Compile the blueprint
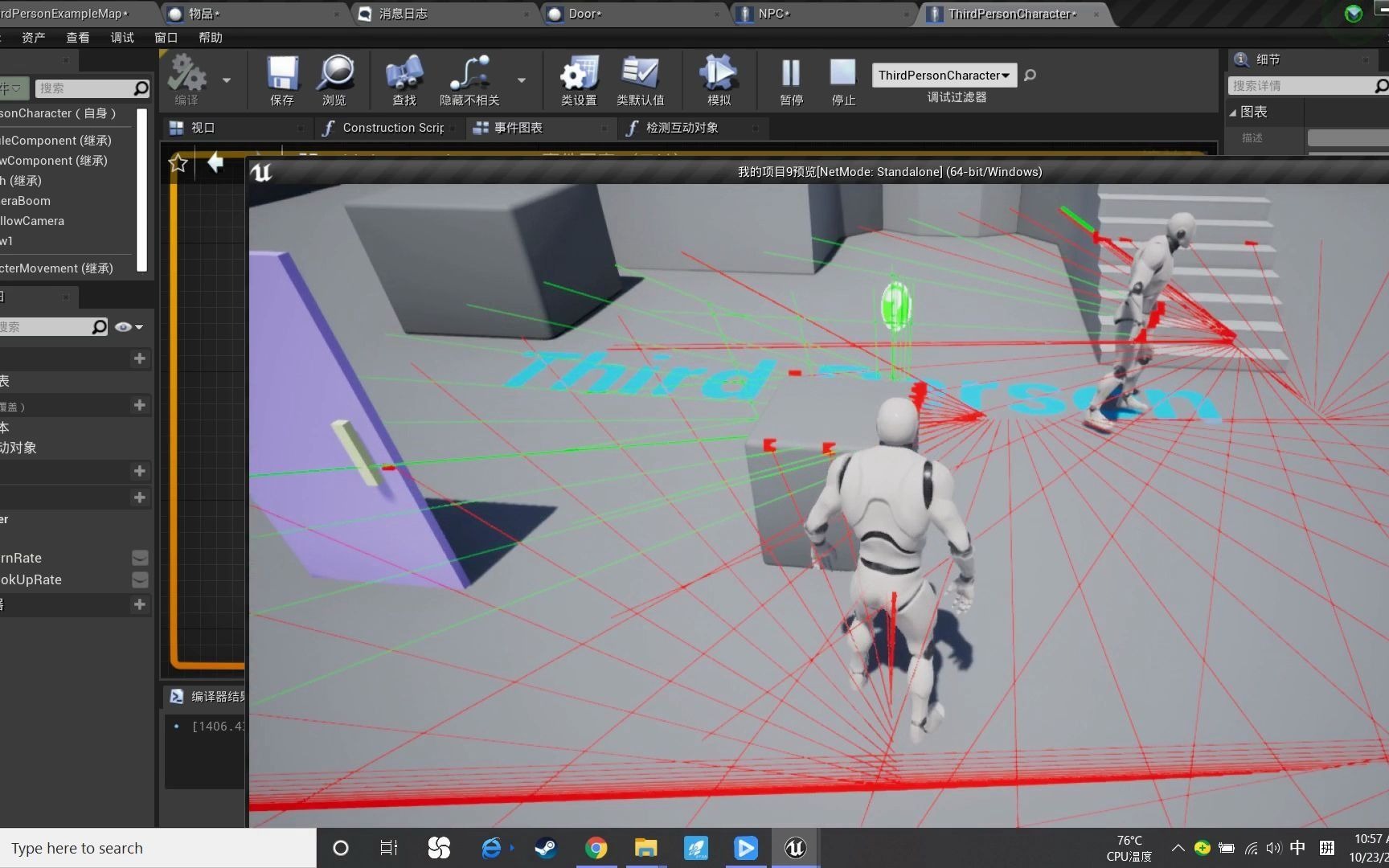 187,78
